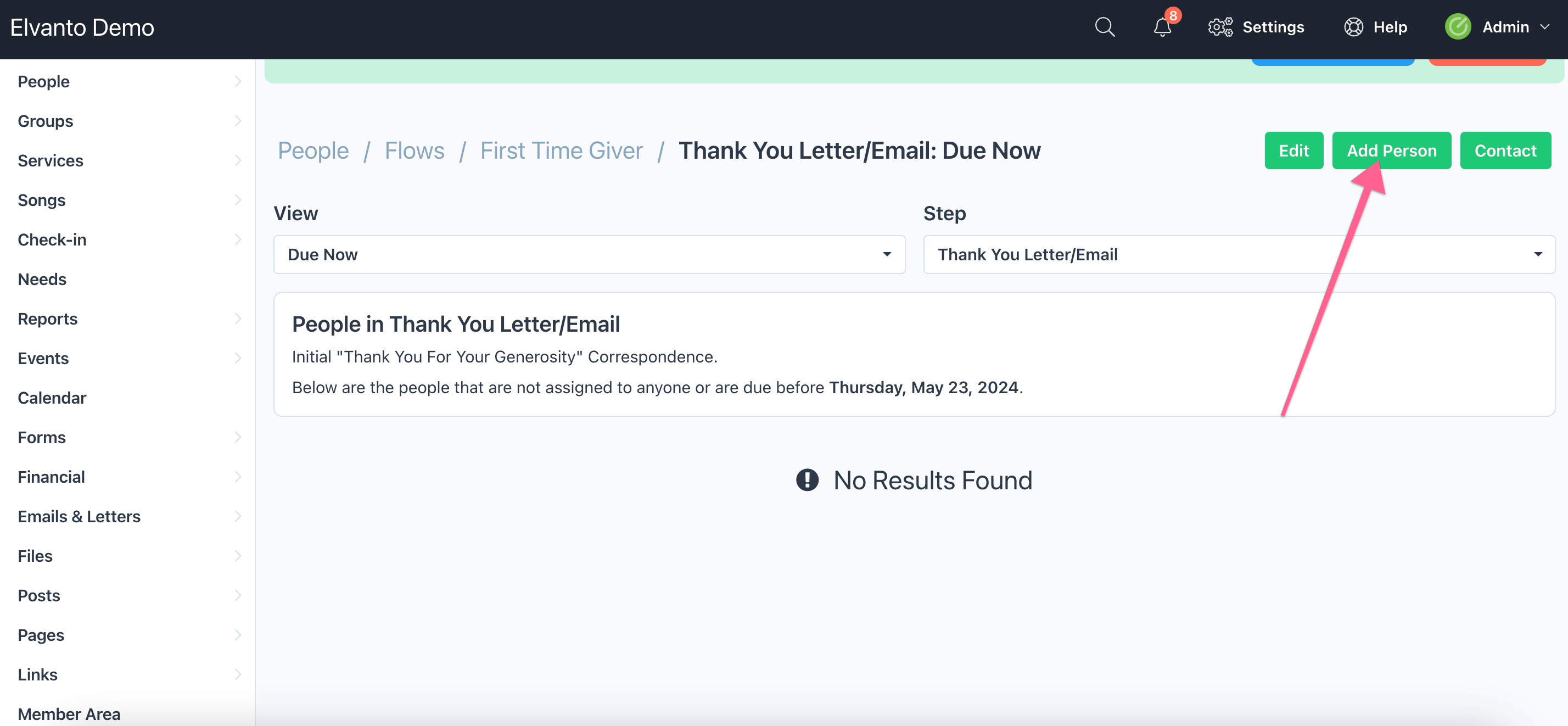Click the No Results exclamation icon

[x=807, y=480]
